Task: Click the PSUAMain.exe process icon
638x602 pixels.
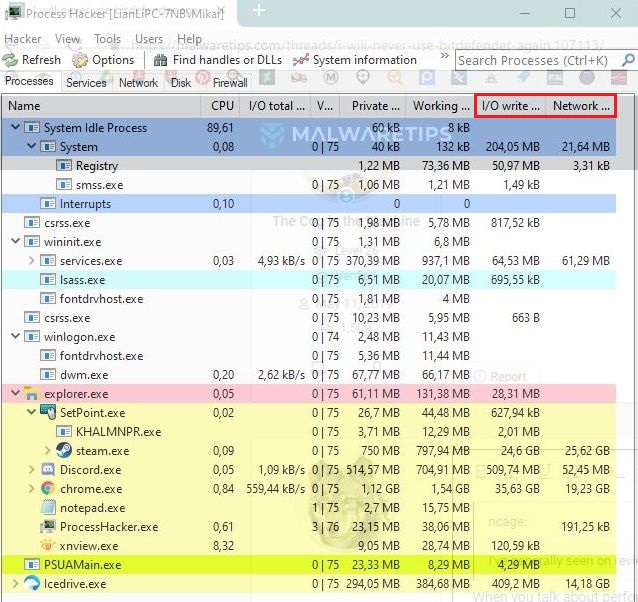Action: [31, 564]
